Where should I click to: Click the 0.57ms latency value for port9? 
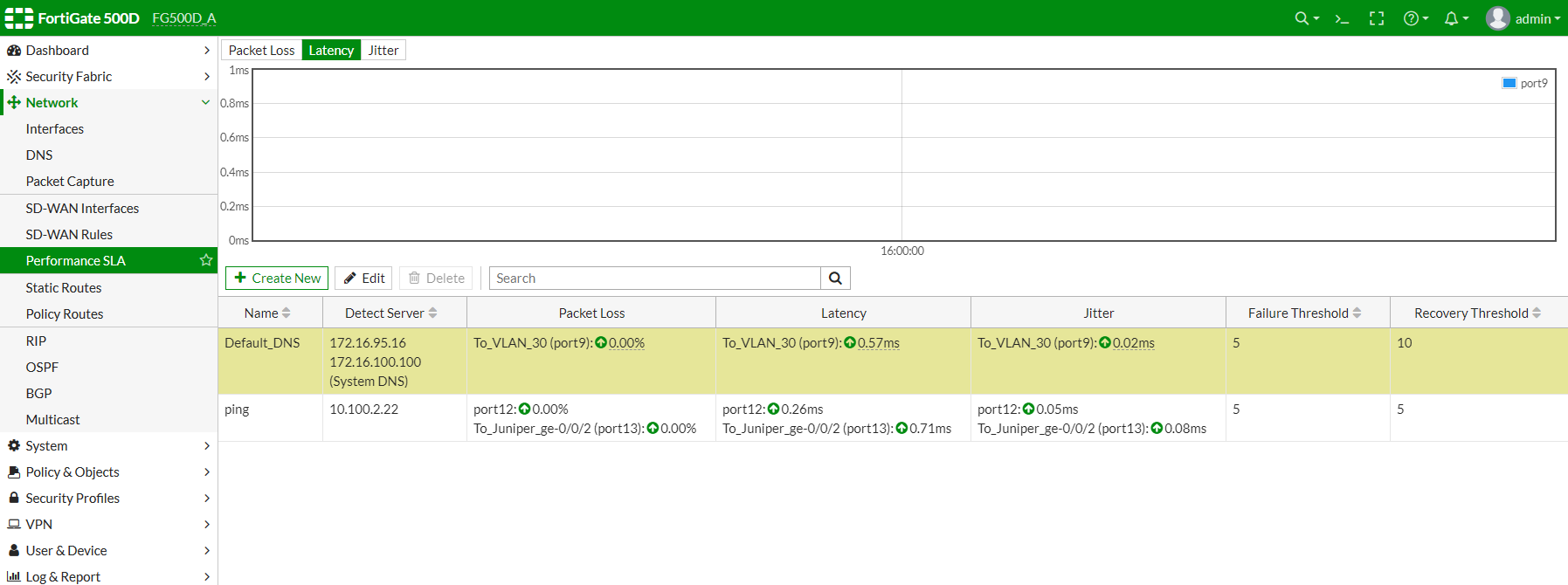[879, 343]
